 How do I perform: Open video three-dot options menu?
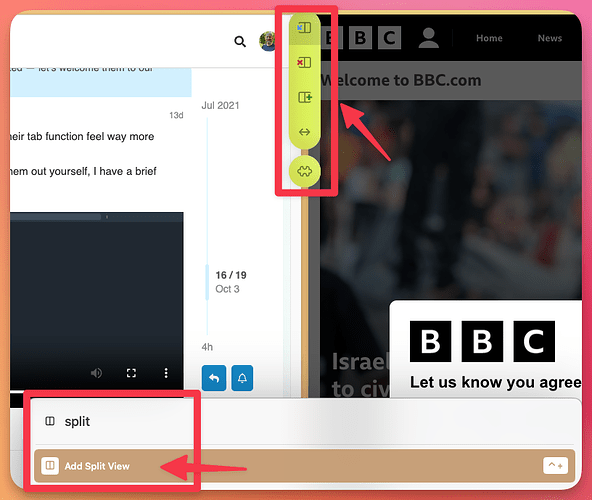pyautogui.click(x=166, y=373)
